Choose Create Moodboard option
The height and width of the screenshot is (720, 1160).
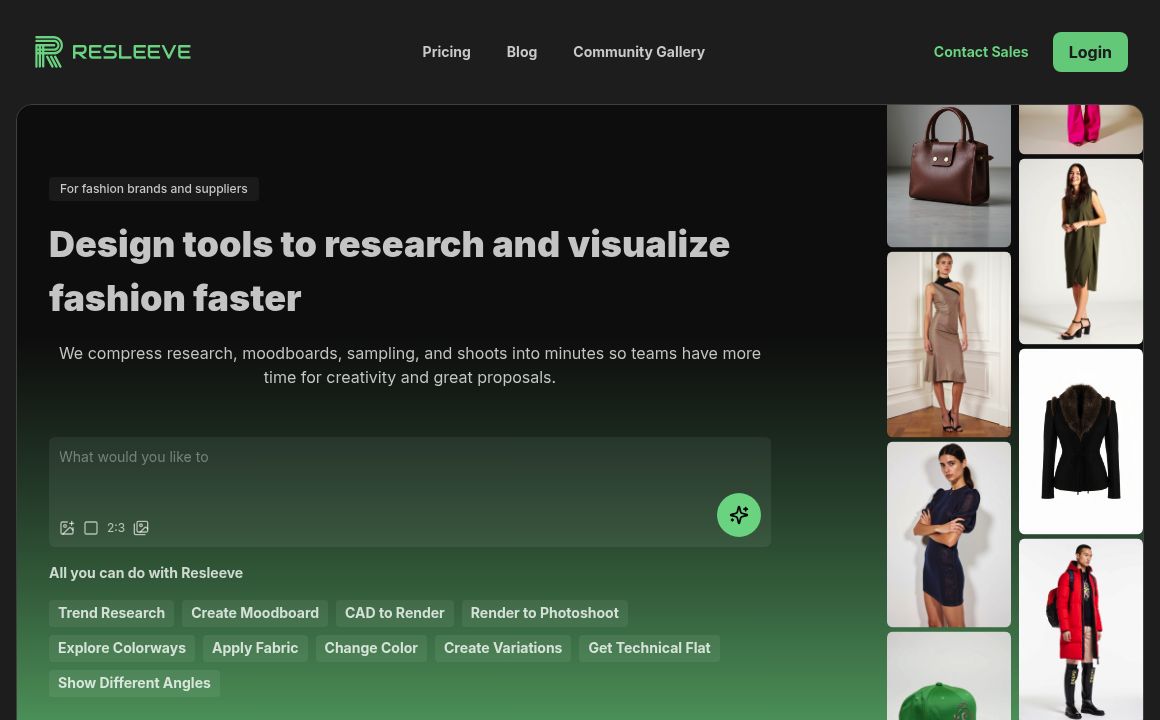click(255, 613)
